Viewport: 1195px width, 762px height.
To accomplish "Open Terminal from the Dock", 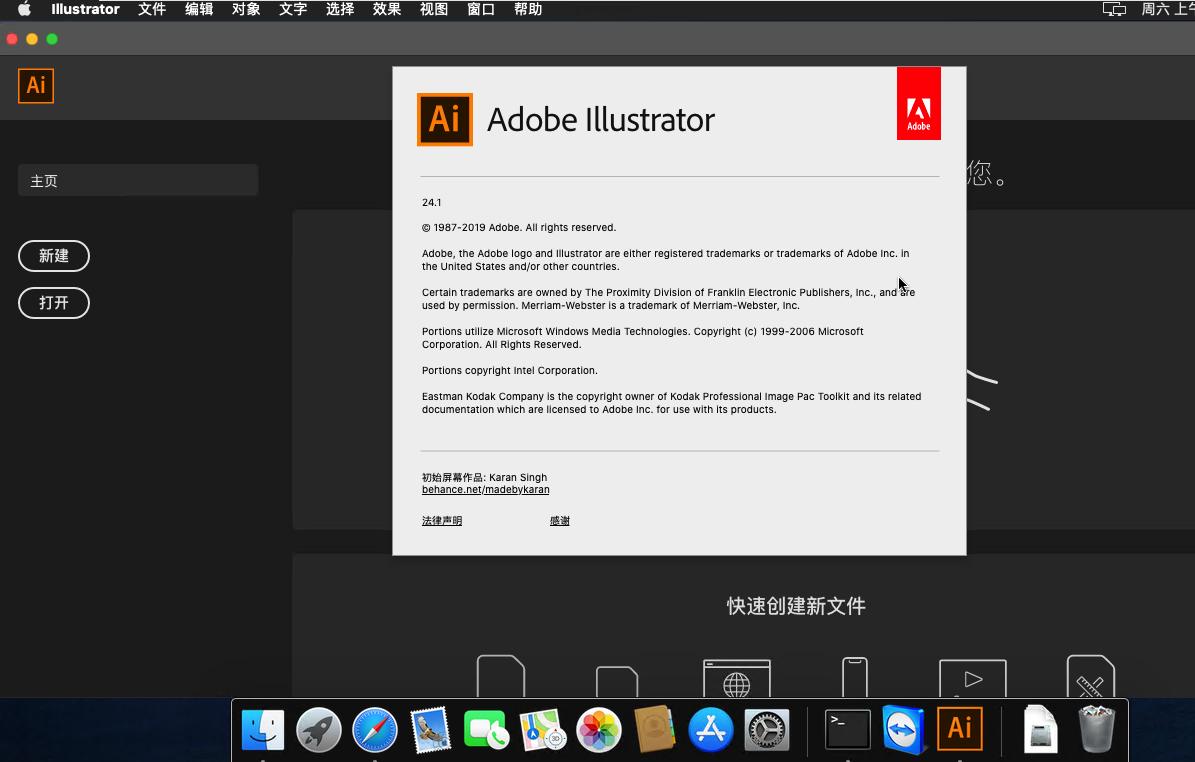I will (x=847, y=730).
